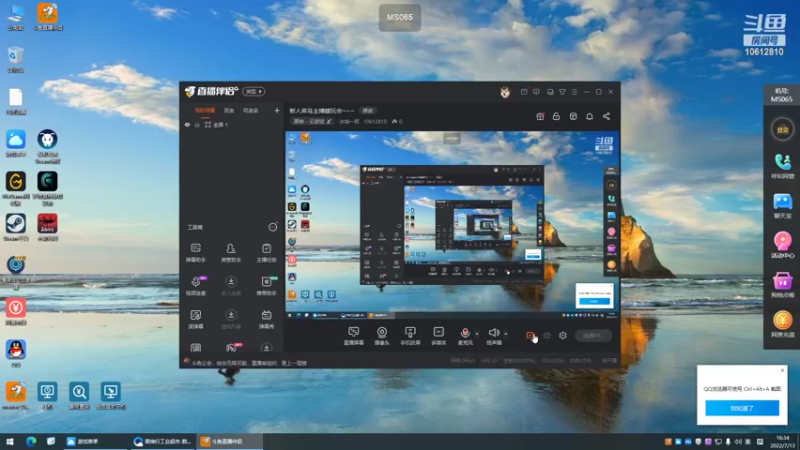Screen dimensions: 800x450
Task: Switch to the third scene tab
Action: click(x=251, y=111)
